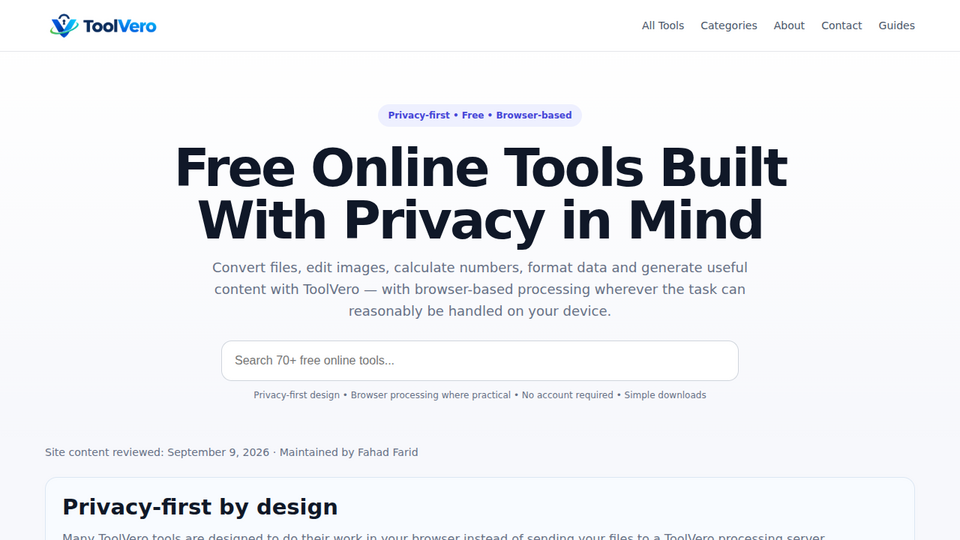Image resolution: width=960 pixels, height=540 pixels.
Task: Click the Convert files, edit images description paragraph
Action: pyautogui.click(x=480, y=289)
